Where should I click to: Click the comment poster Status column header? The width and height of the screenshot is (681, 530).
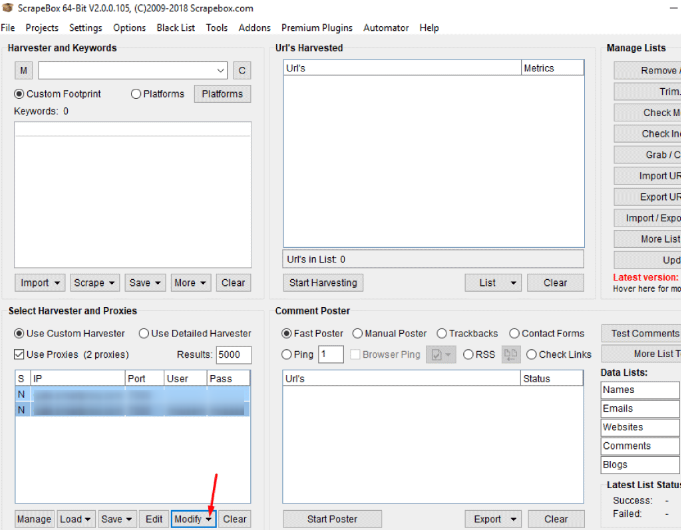[x=551, y=378]
